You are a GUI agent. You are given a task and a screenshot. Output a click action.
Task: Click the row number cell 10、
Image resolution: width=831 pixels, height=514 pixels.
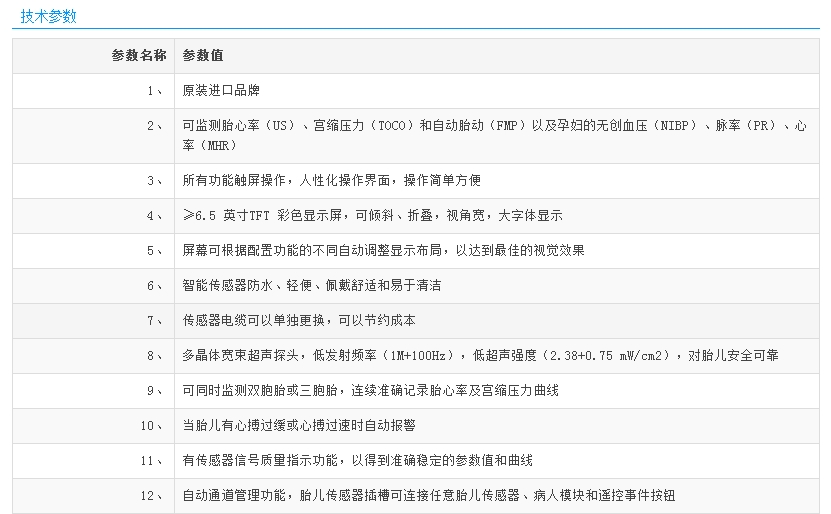click(151, 425)
